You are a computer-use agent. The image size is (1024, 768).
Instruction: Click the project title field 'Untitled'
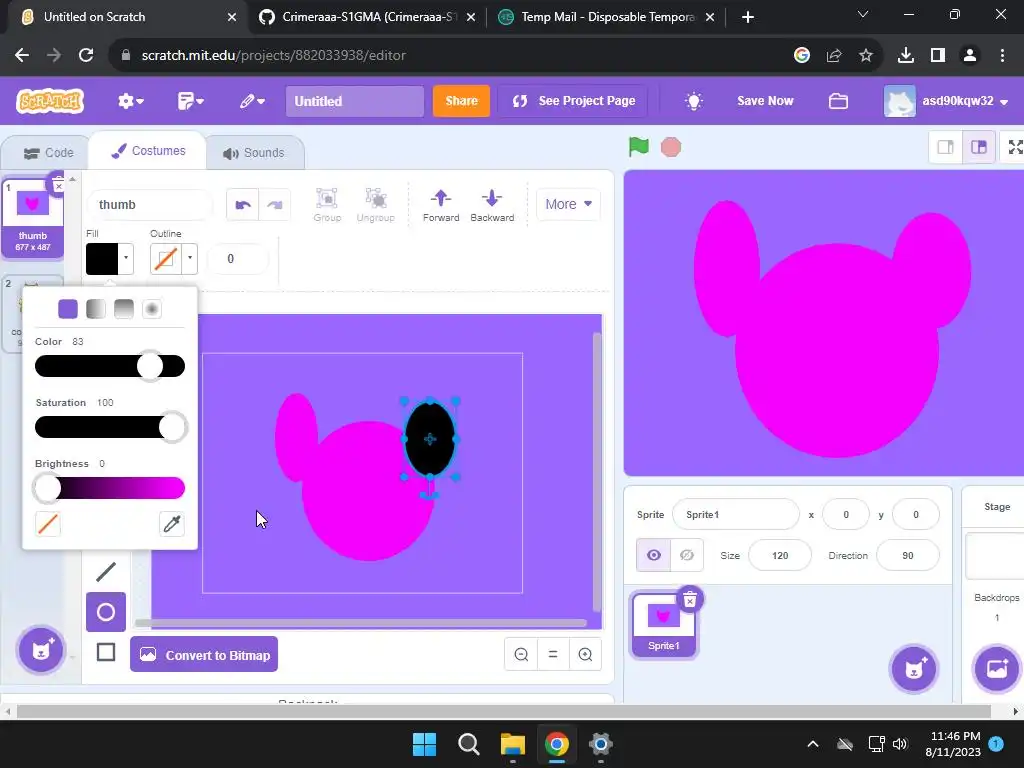point(355,101)
